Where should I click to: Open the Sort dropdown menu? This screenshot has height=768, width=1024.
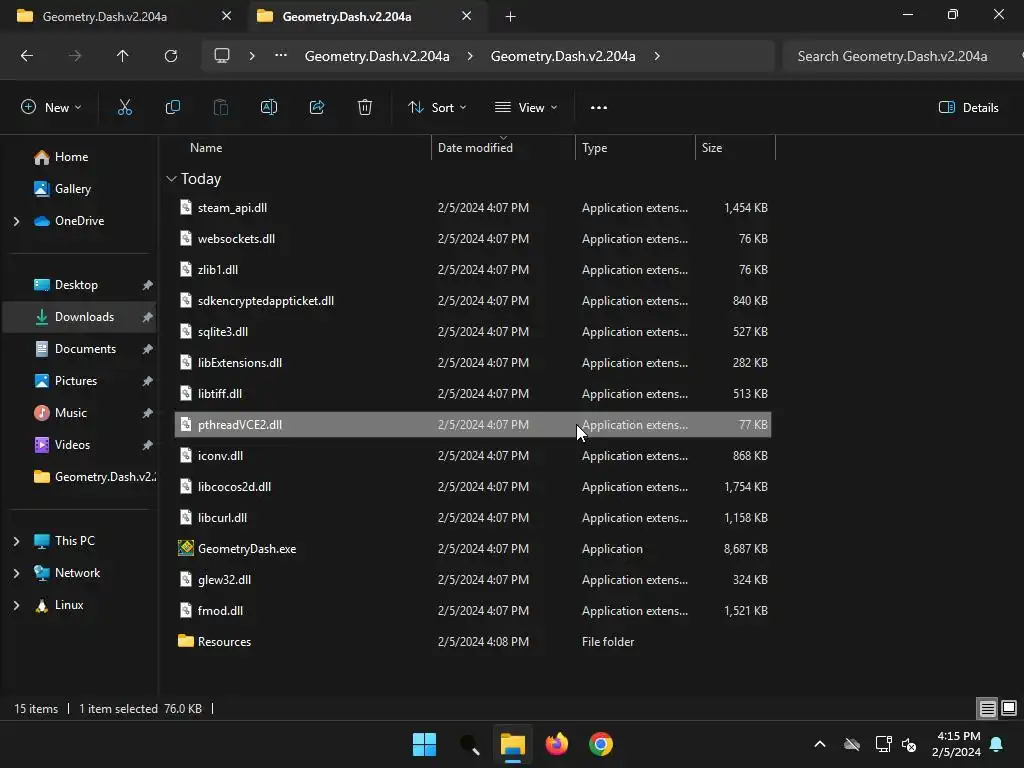(x=437, y=108)
